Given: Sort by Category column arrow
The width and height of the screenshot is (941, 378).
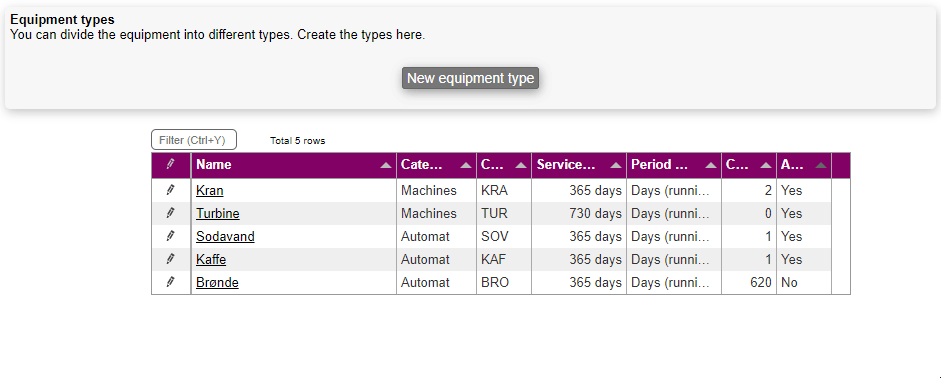Looking at the screenshot, I should 466,166.
